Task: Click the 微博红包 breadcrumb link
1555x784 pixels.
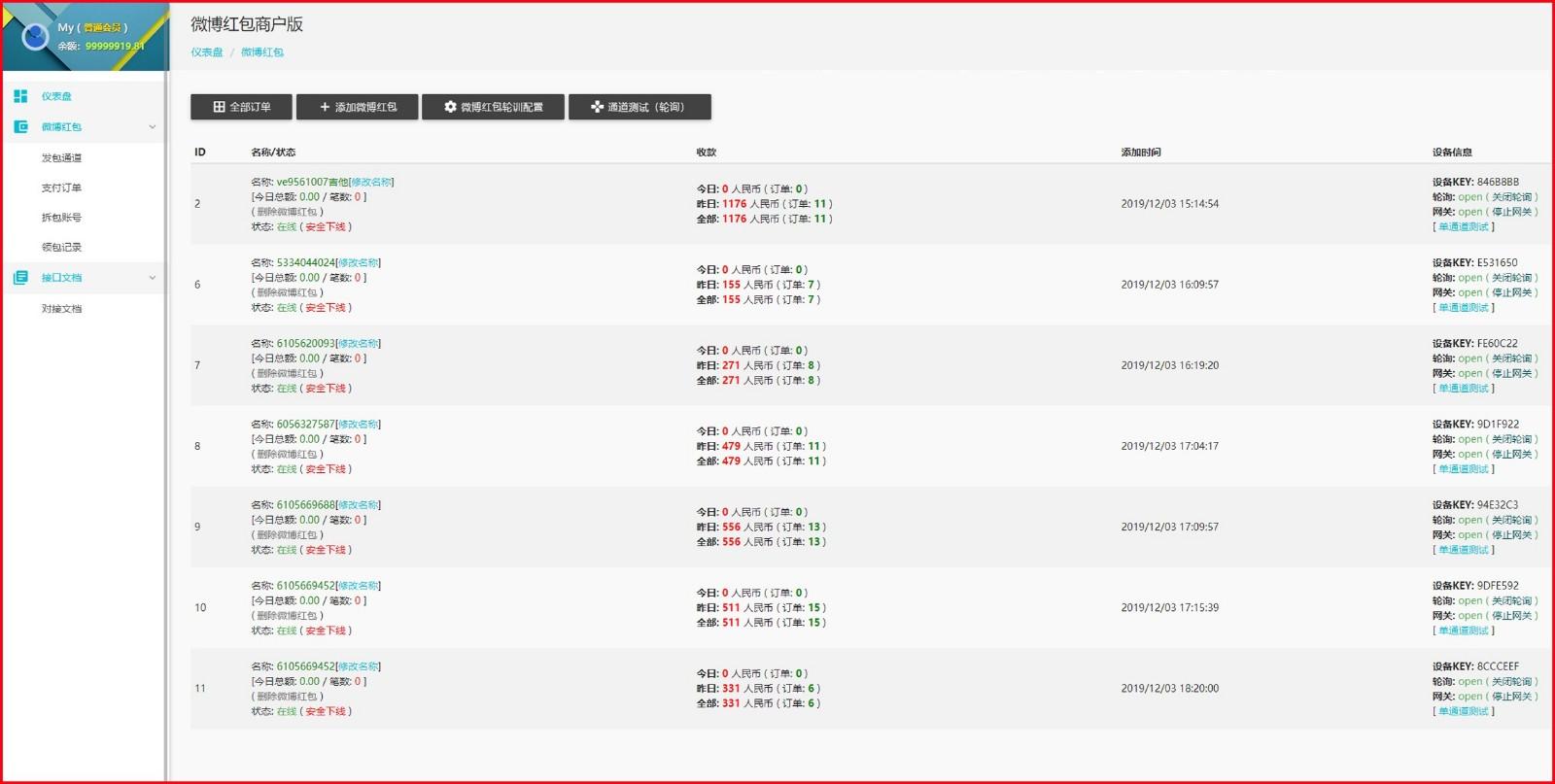Action: click(262, 52)
